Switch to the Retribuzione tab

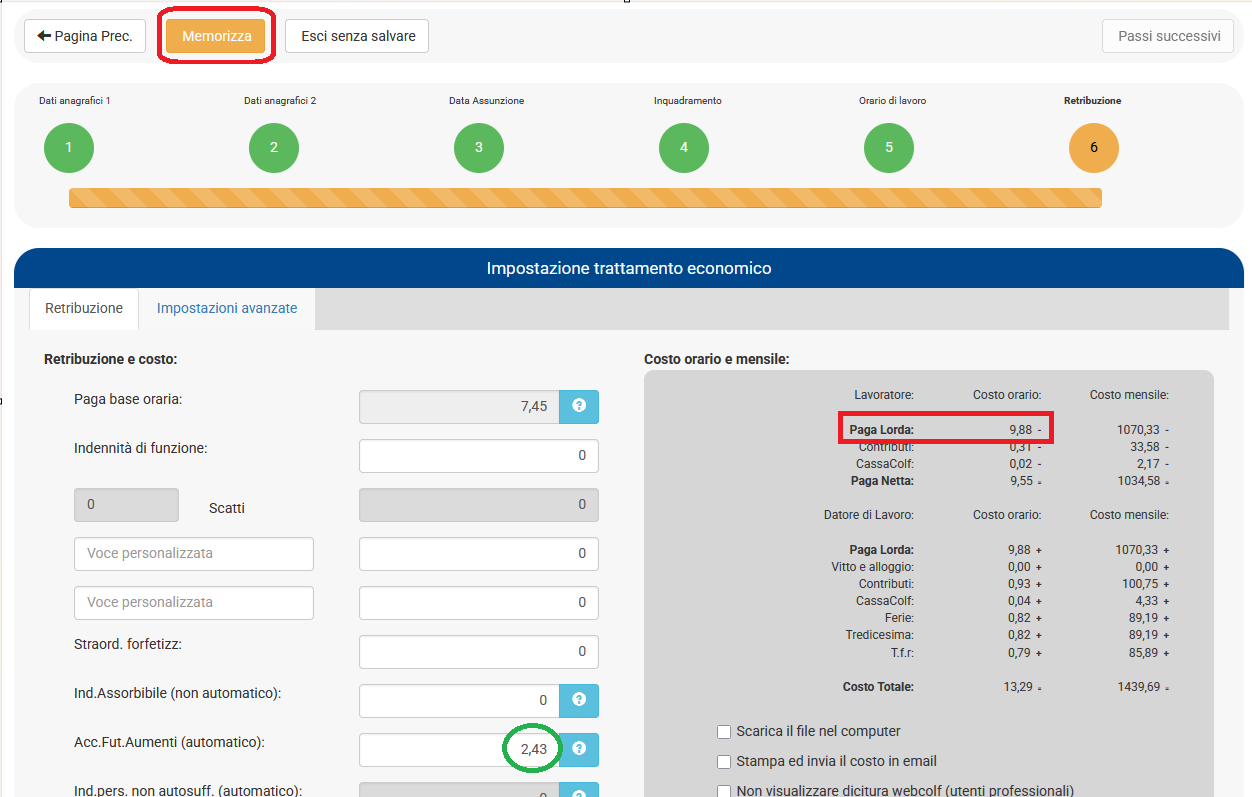point(84,308)
